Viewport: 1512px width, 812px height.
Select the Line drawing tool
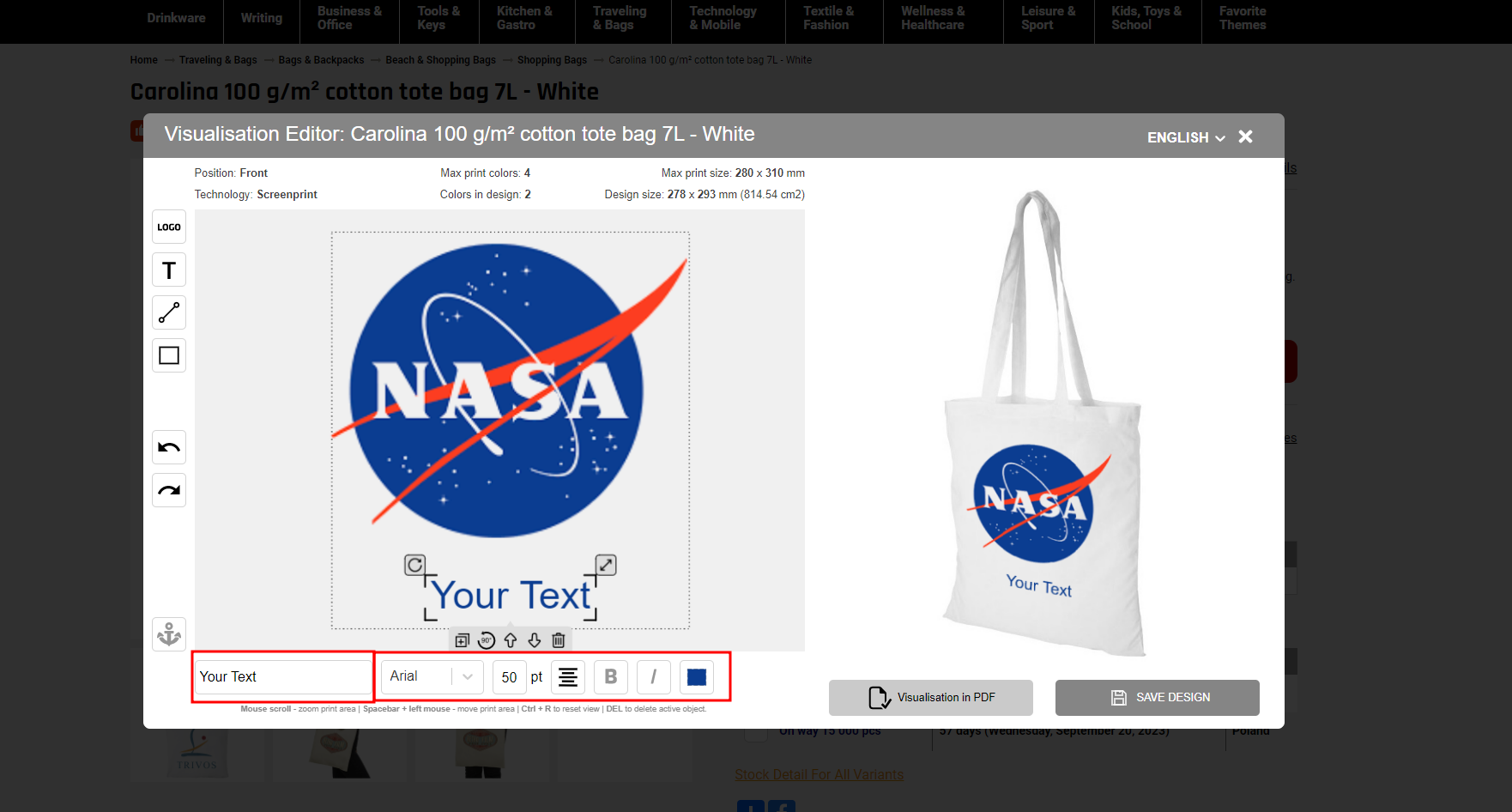[x=169, y=312]
